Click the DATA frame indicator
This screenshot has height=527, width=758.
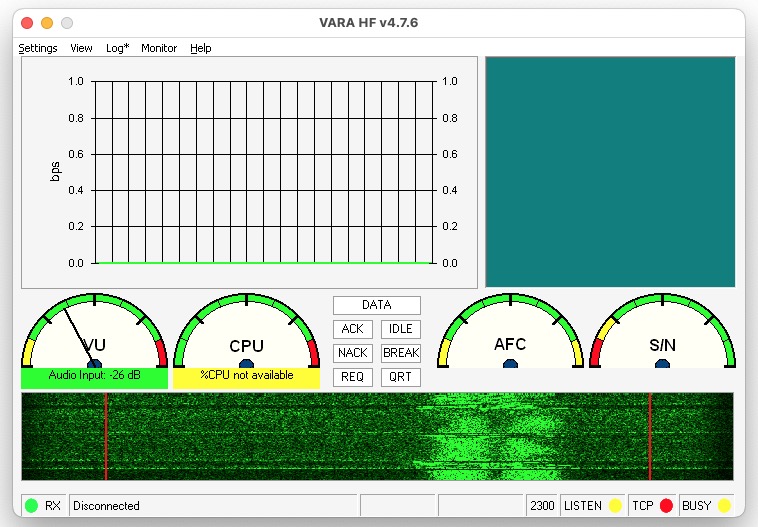[x=376, y=305]
